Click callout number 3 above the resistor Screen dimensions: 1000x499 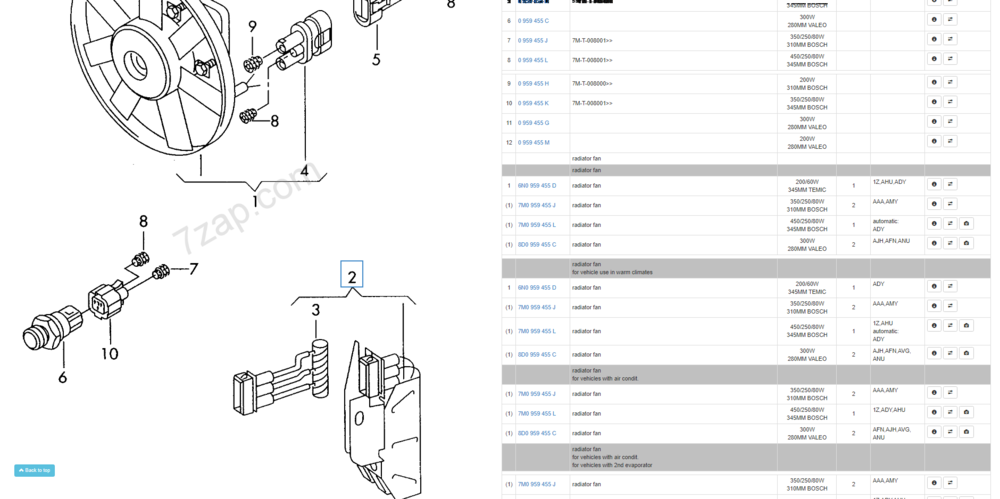coord(316,310)
